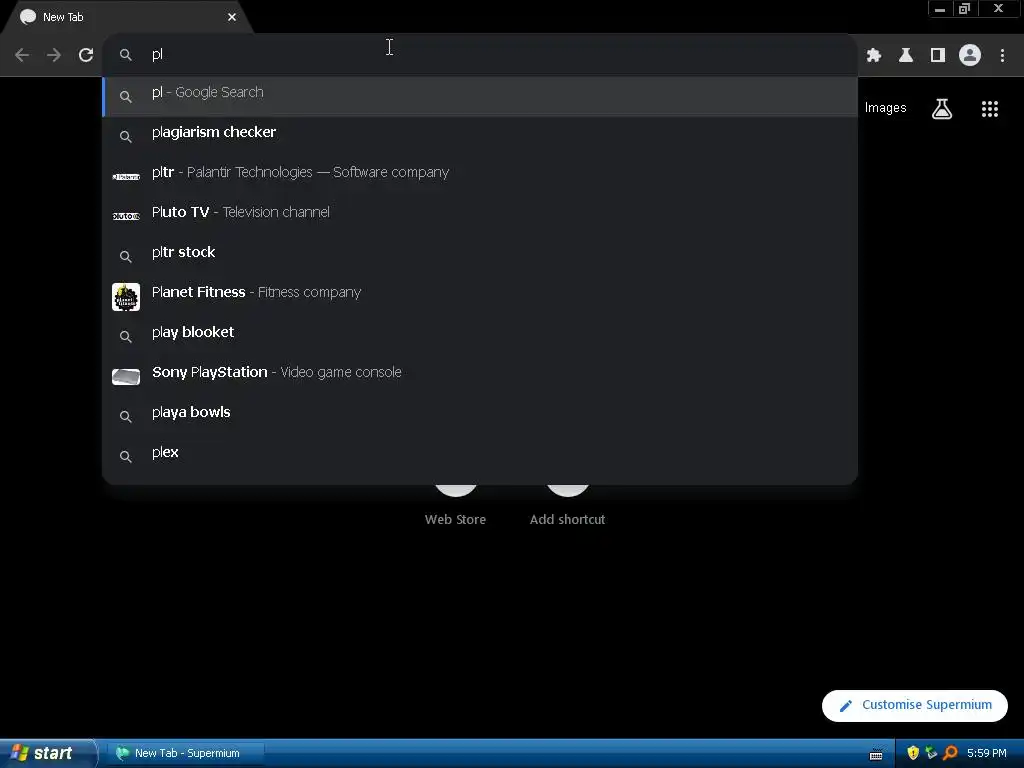Open the flask experiments toolbar icon
Viewport: 1024px width, 768px height.
point(906,55)
